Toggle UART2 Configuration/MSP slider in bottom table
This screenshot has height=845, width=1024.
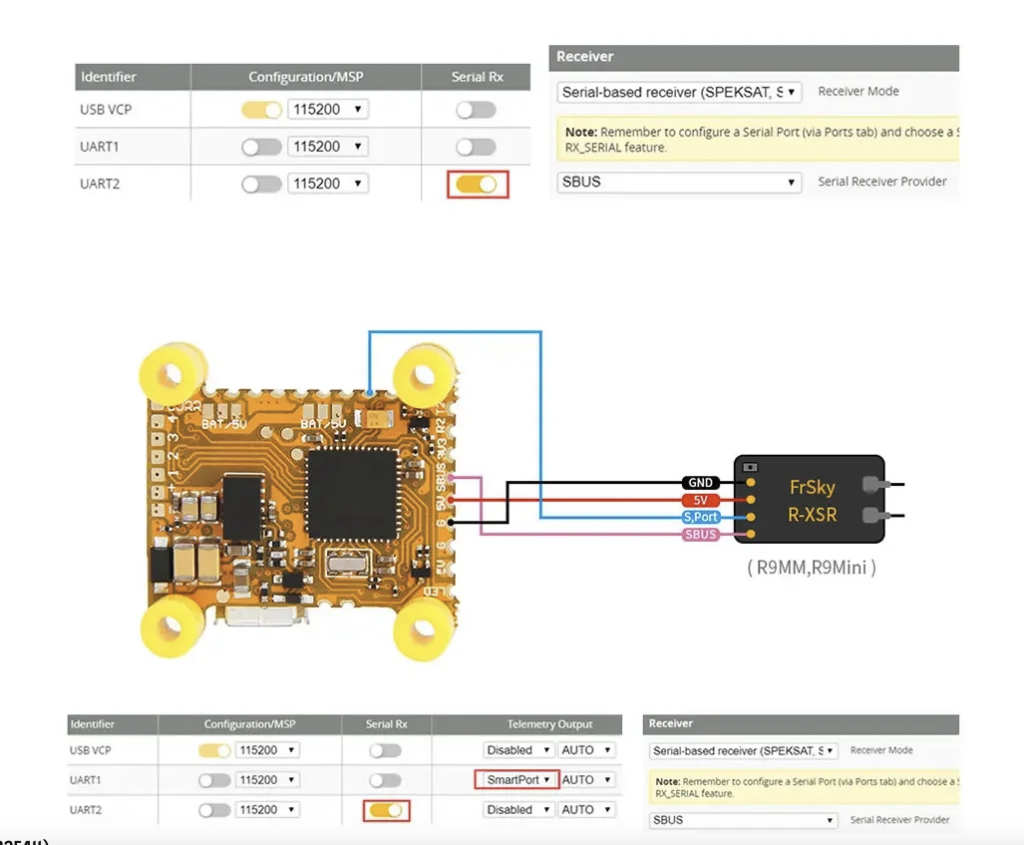[214, 810]
